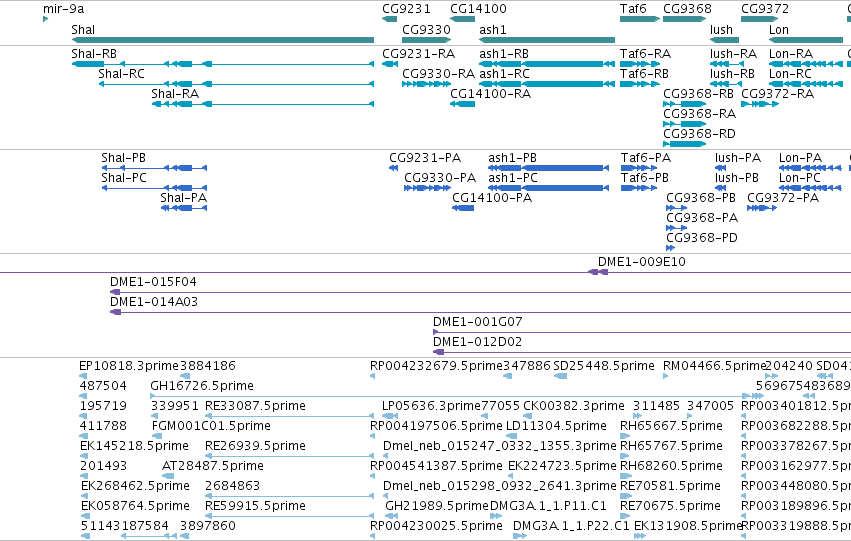Click the CG9231-RA transcript label
This screenshot has width=851, height=541.
pyautogui.click(x=418, y=54)
